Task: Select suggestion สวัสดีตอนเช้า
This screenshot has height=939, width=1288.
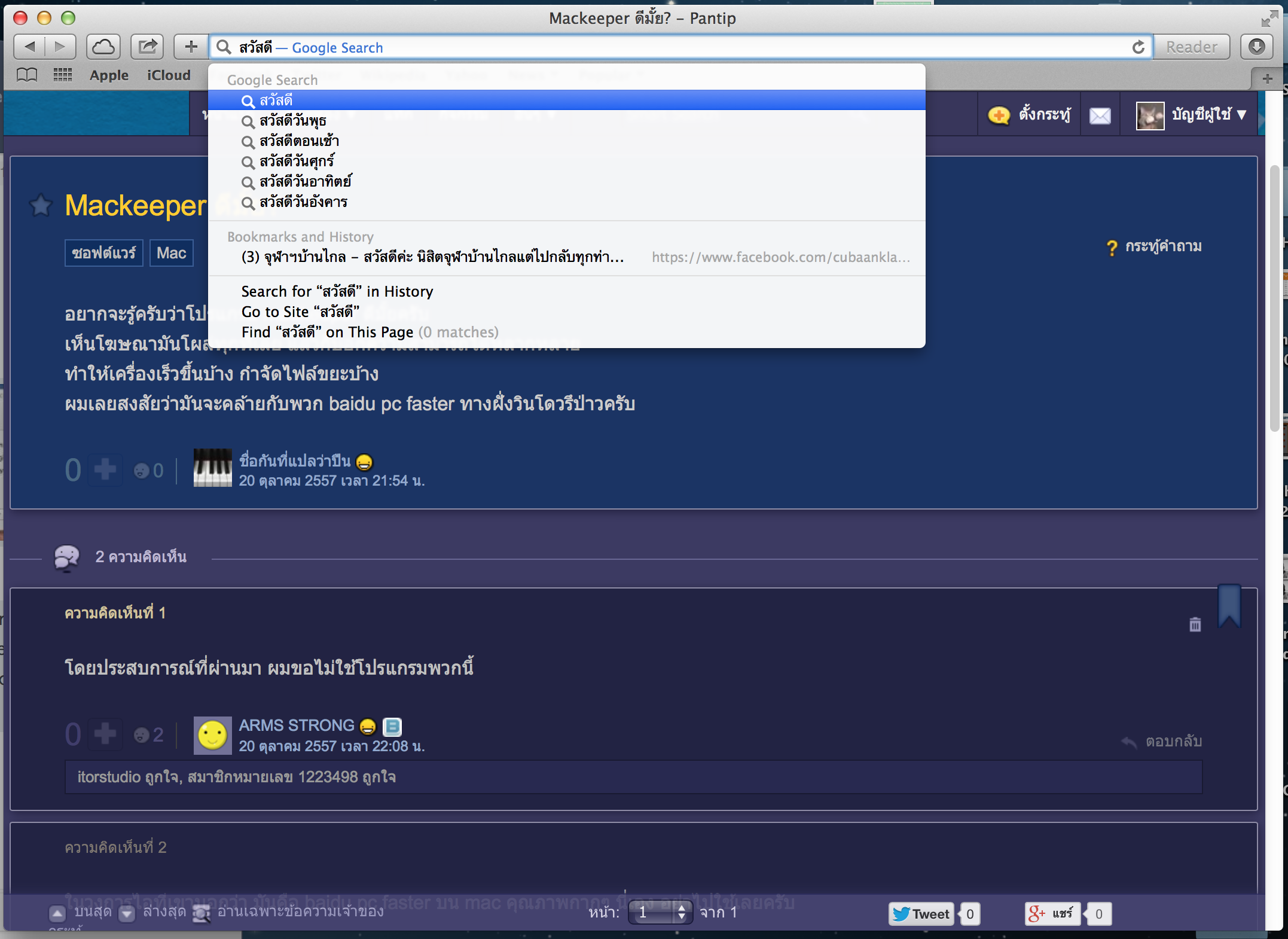Action: pyautogui.click(x=566, y=141)
